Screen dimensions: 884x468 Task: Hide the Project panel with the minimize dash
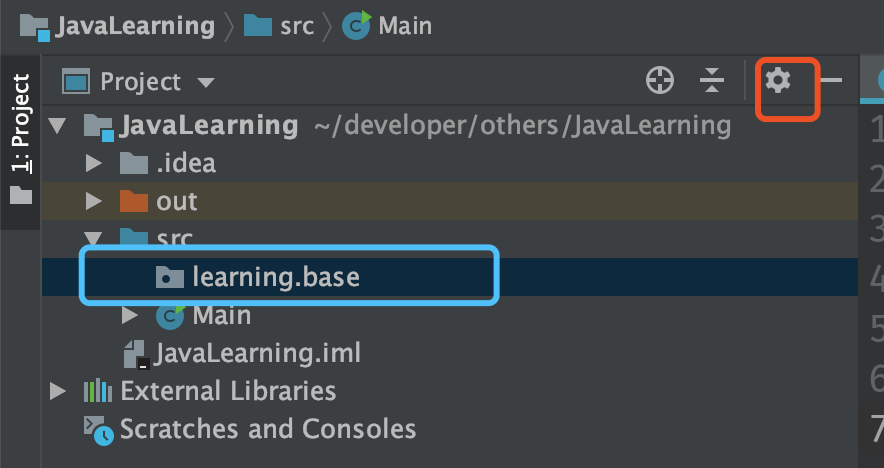pyautogui.click(x=831, y=81)
